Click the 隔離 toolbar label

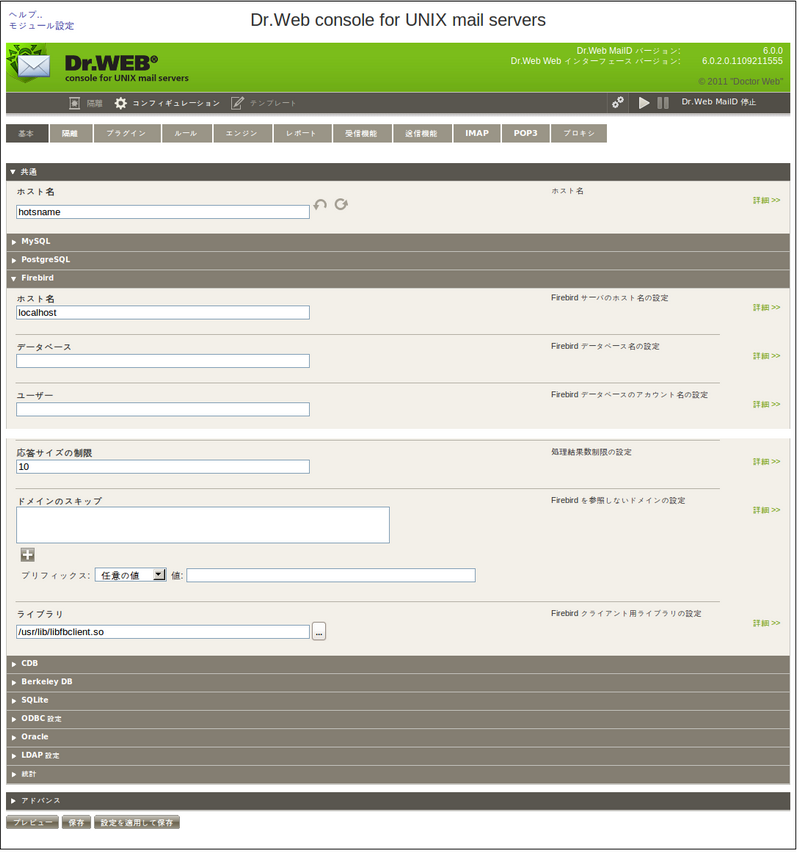[x=95, y=103]
